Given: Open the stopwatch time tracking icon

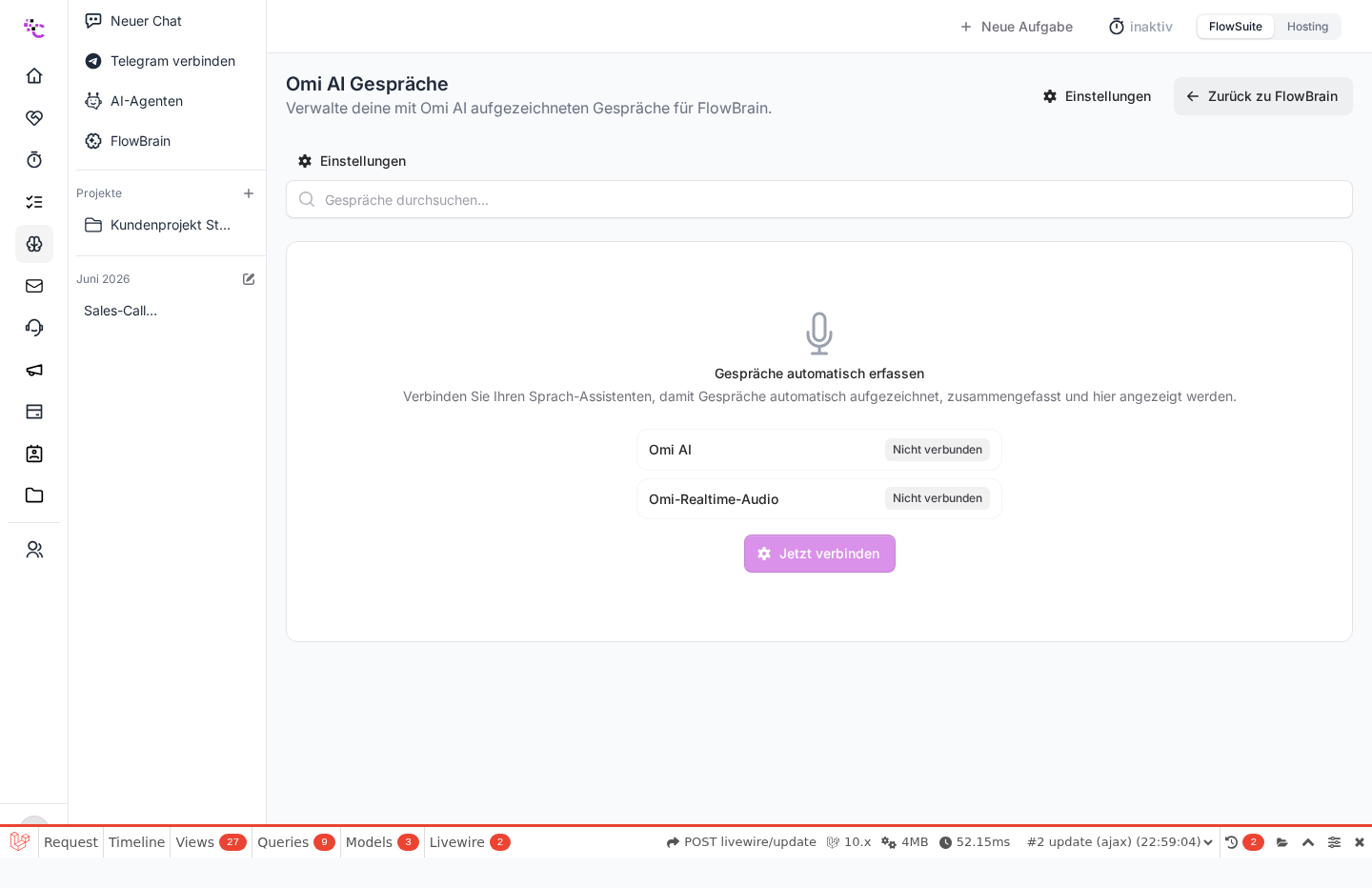Looking at the screenshot, I should (34, 159).
